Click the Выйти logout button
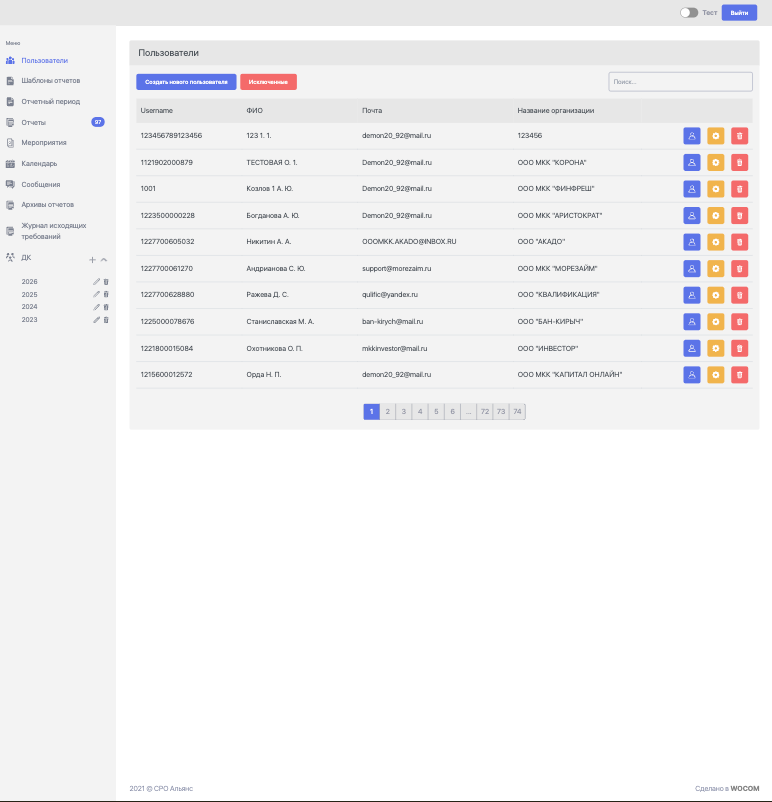The width and height of the screenshot is (772, 802). click(x=739, y=13)
